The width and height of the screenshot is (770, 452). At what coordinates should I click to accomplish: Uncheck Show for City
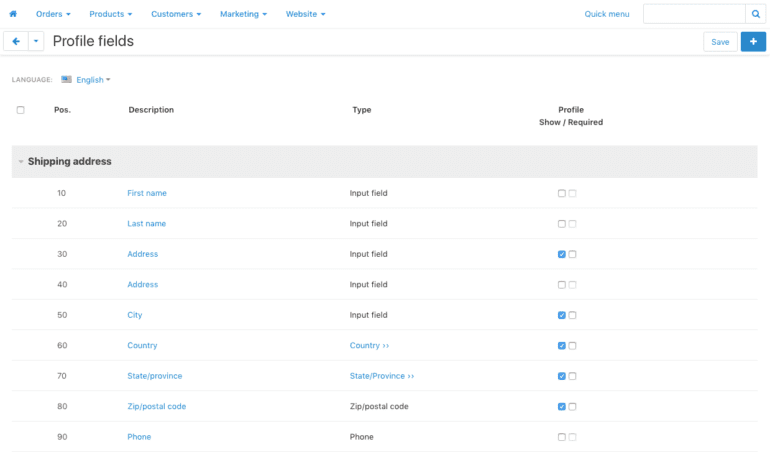pos(562,315)
